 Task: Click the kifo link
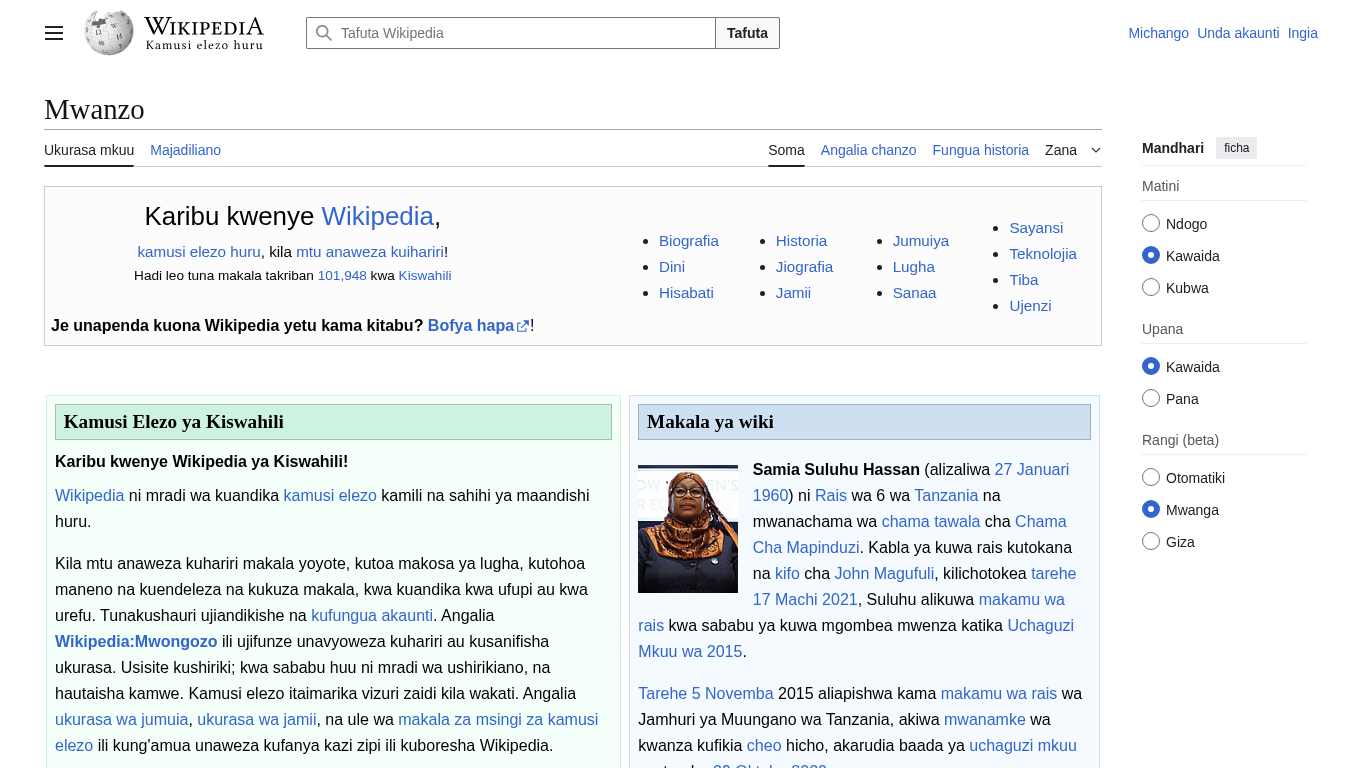click(x=787, y=573)
